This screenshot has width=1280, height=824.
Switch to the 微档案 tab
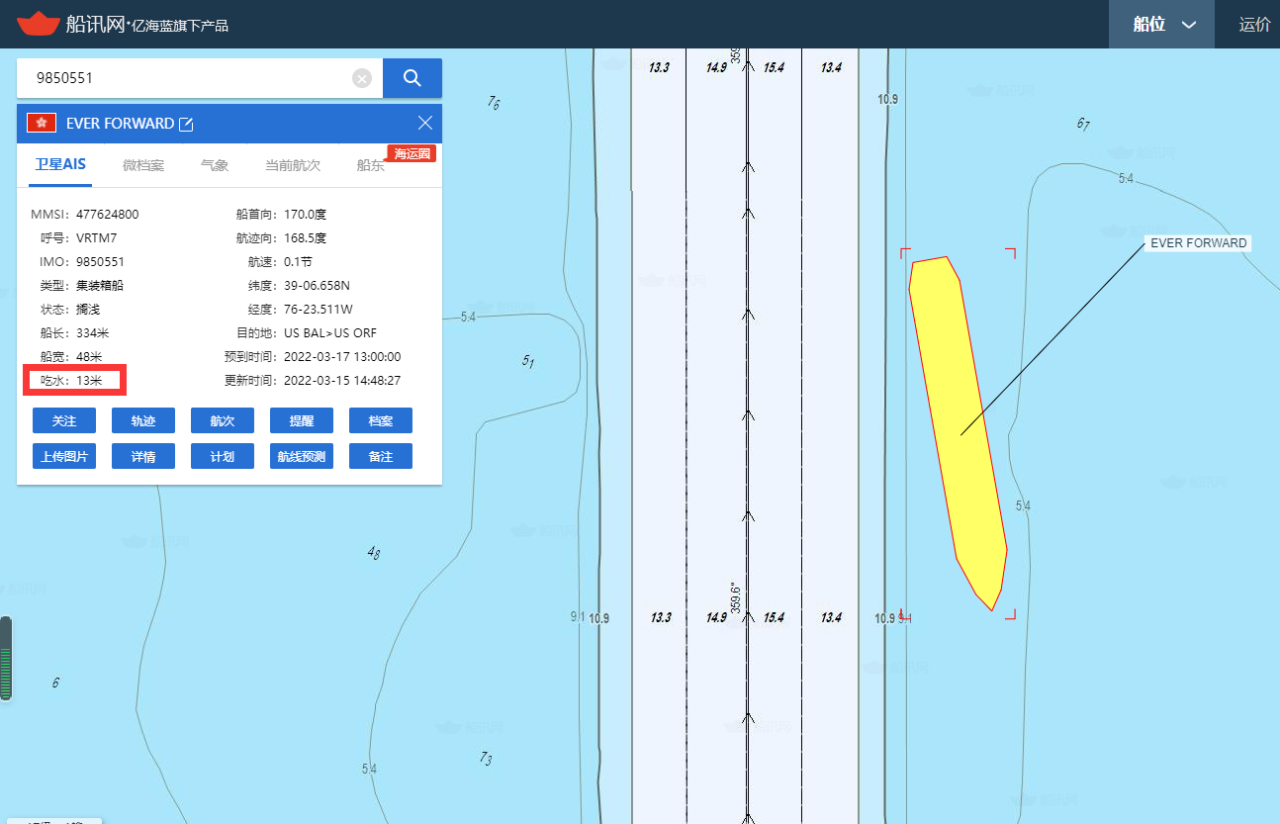[143, 165]
